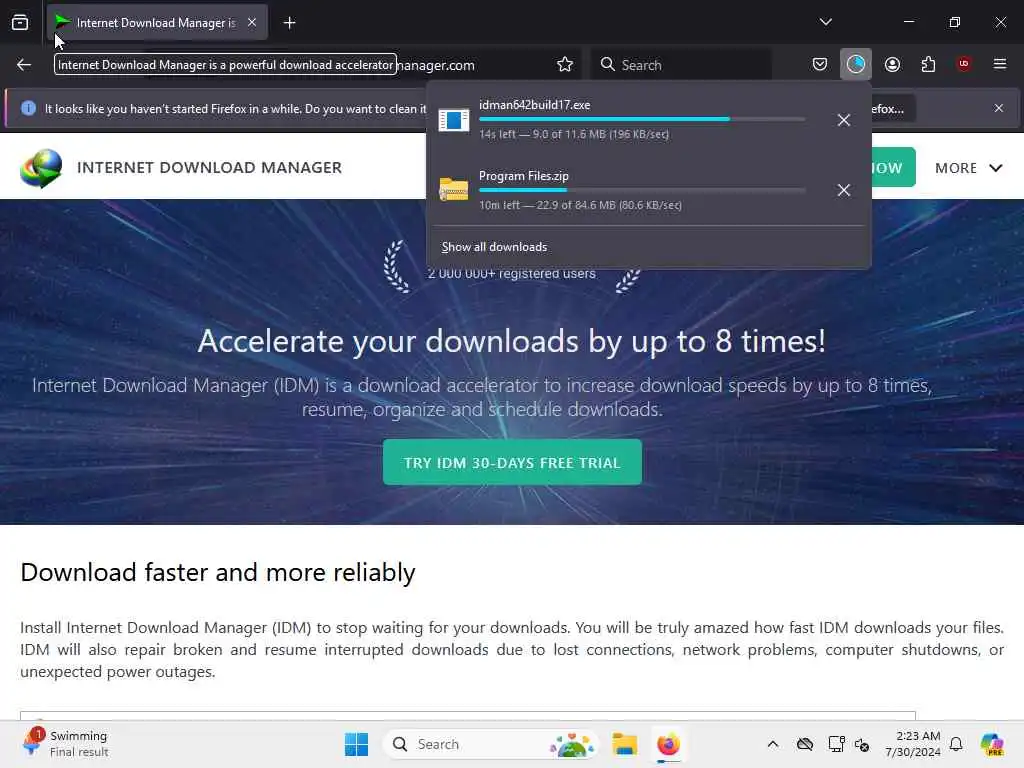This screenshot has width=1024, height=768.
Task: Cancel the idman642build17.exe download
Action: click(844, 120)
